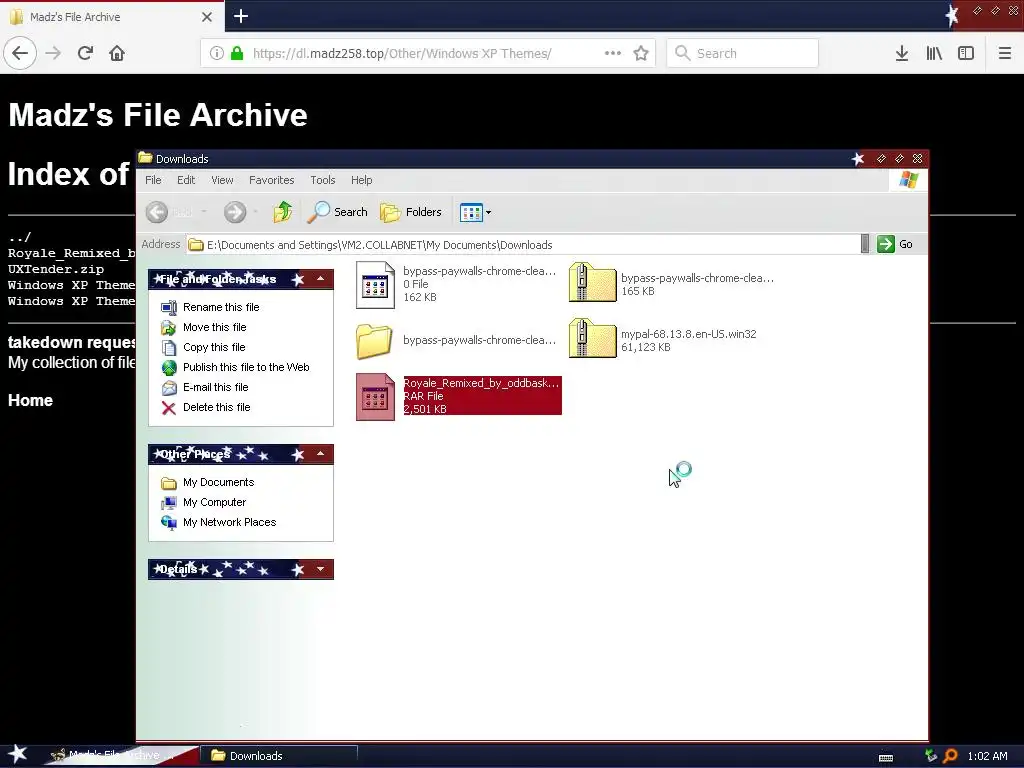Open the back history dropdown arrow
1024x768 pixels.
(x=204, y=212)
